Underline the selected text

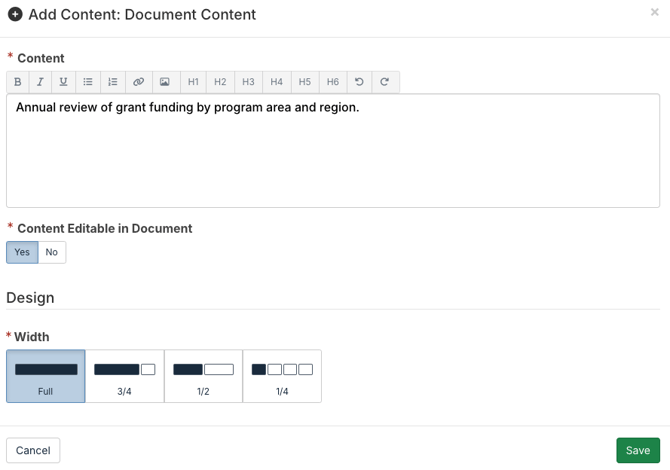click(64, 82)
